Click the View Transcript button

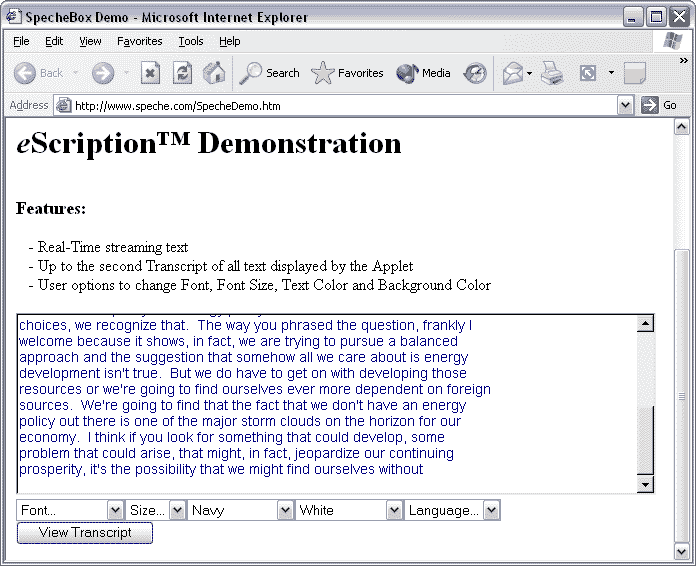(x=85, y=533)
